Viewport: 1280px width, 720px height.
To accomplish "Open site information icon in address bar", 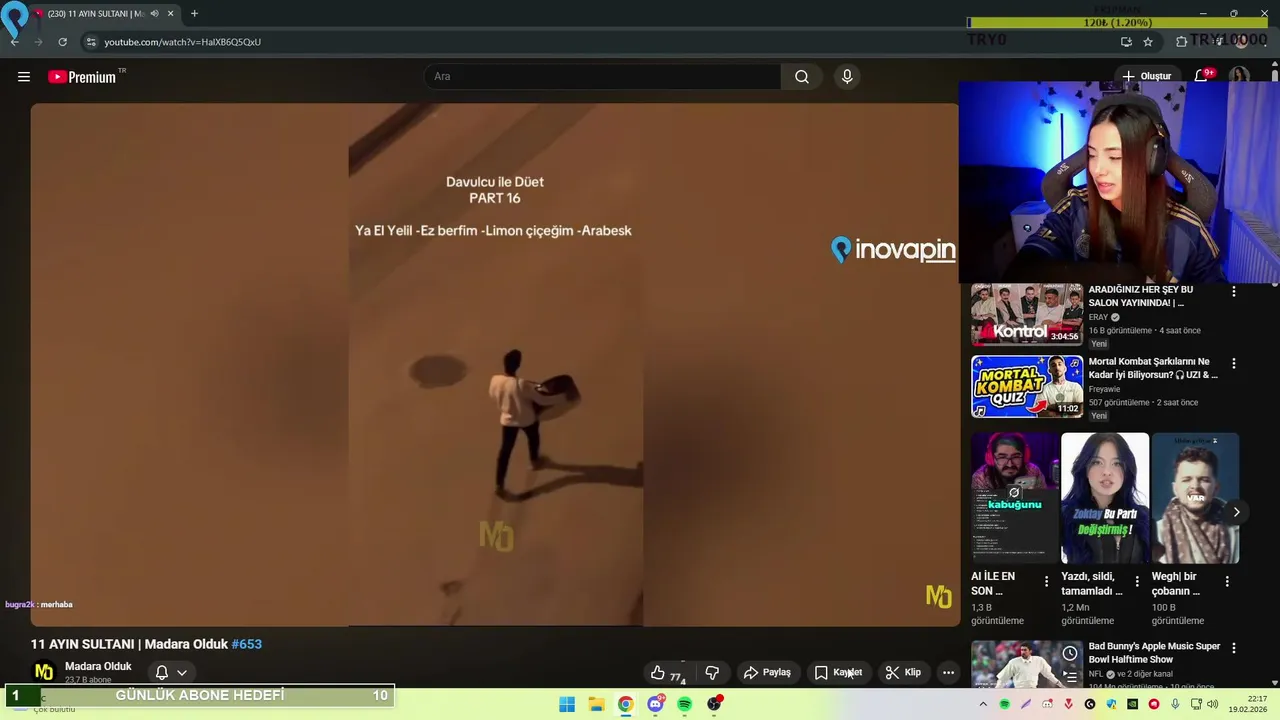I will coord(90,42).
